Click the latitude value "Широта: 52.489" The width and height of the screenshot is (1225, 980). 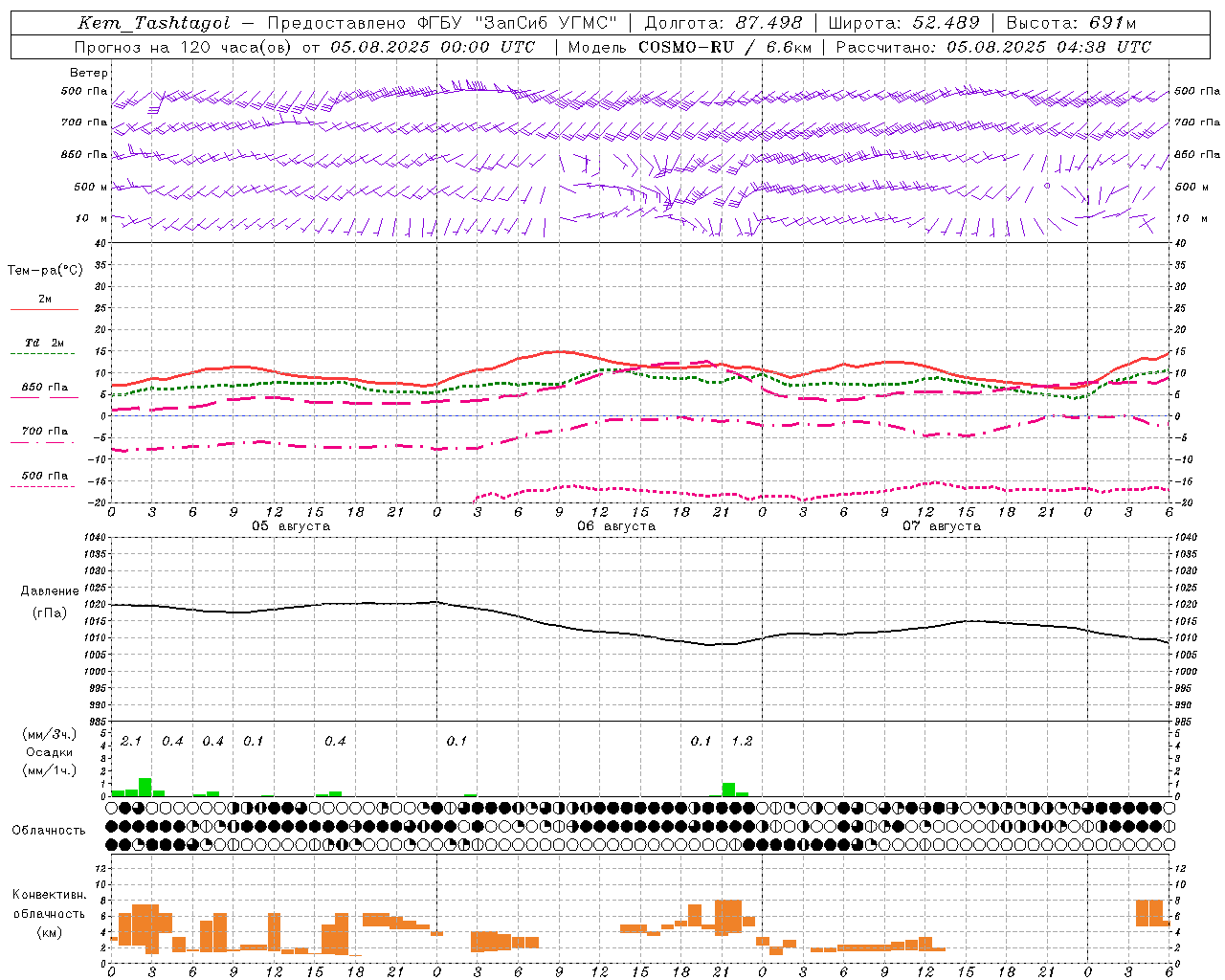coord(903,23)
